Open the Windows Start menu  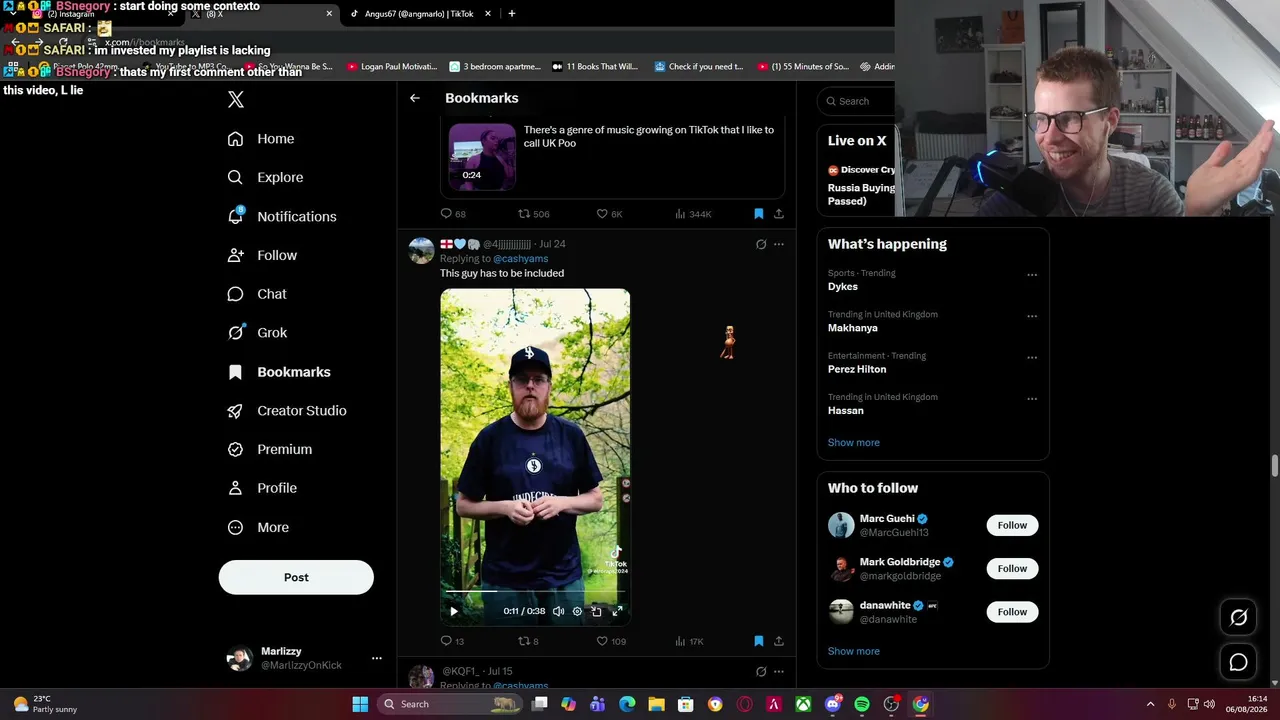click(360, 704)
